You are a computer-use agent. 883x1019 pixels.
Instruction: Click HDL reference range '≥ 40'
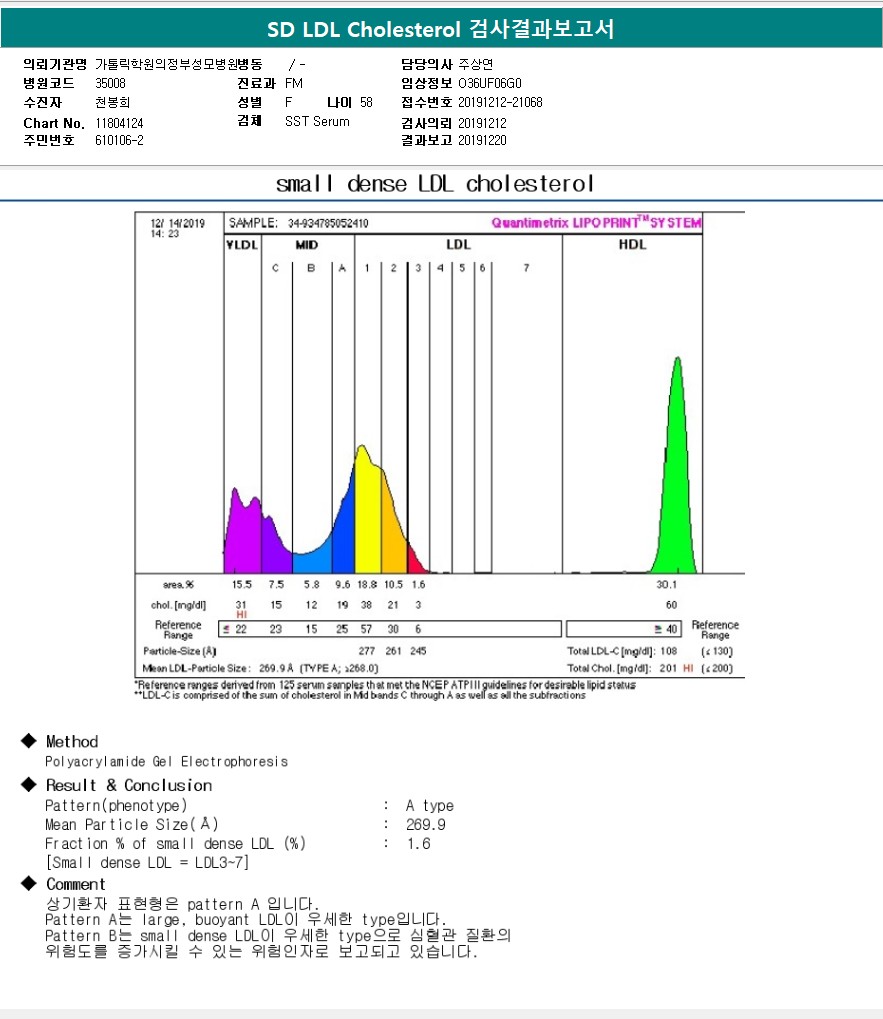click(x=666, y=629)
